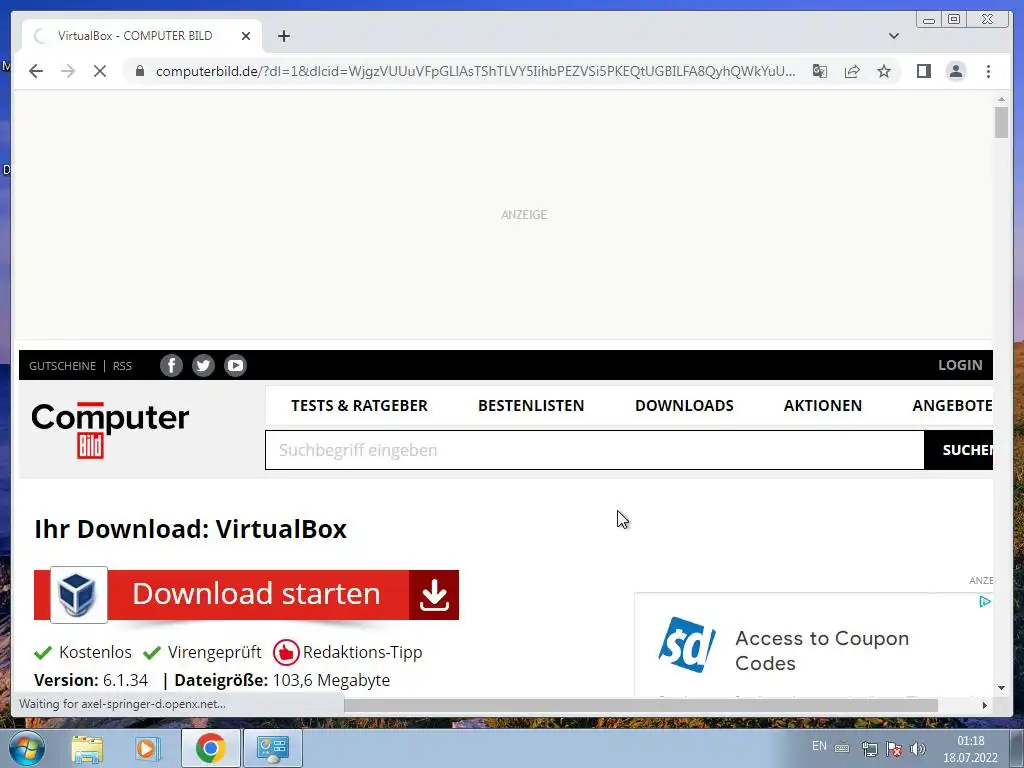Open the control panel taskbar icon

pos(272,748)
